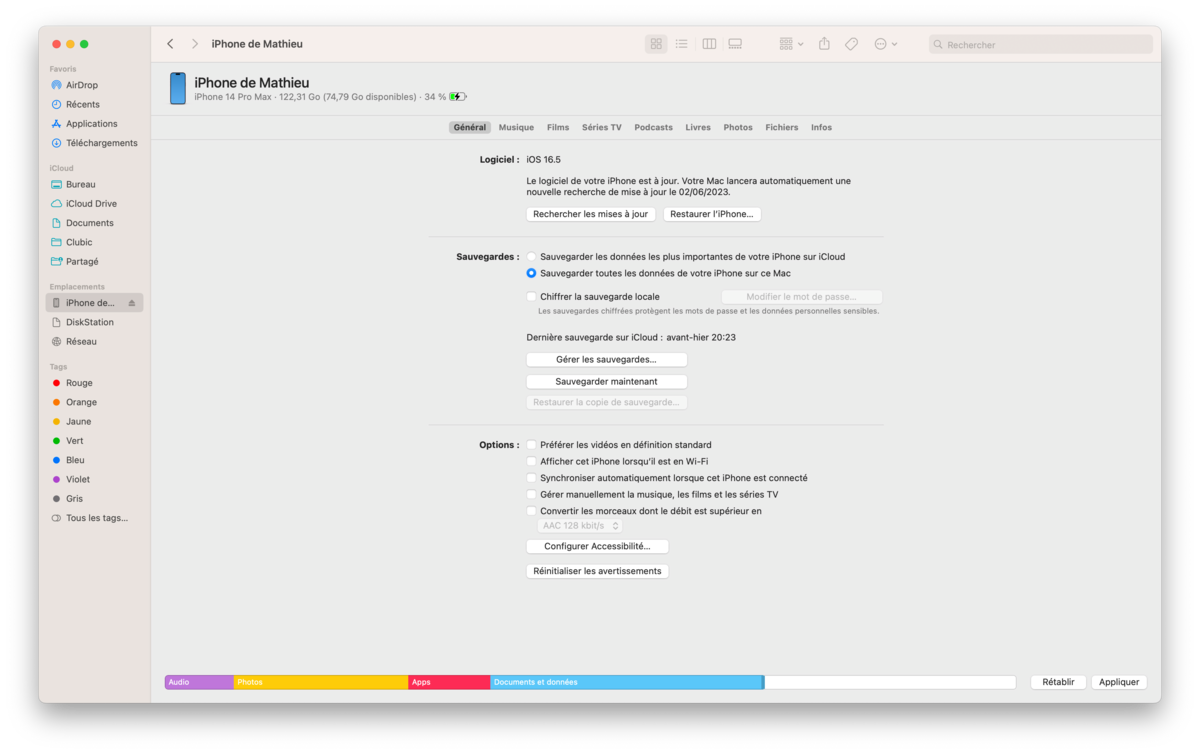Click the tag toolbar icon

[x=851, y=44]
